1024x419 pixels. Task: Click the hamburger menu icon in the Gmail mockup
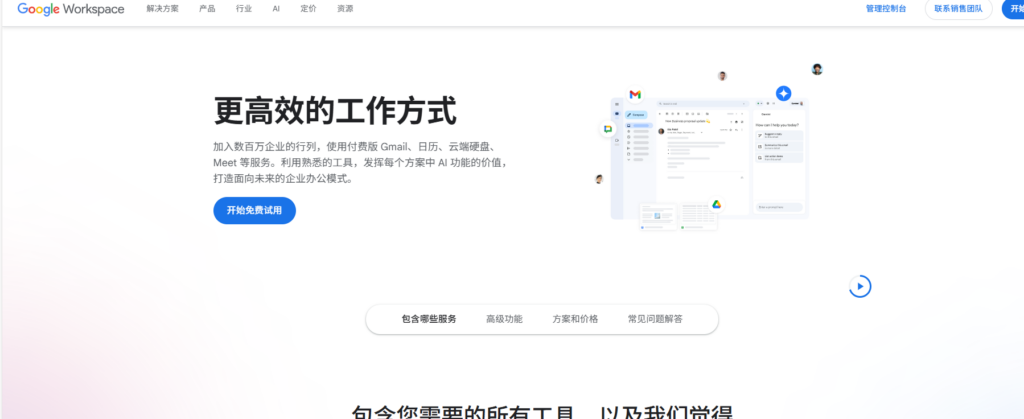tap(616, 104)
